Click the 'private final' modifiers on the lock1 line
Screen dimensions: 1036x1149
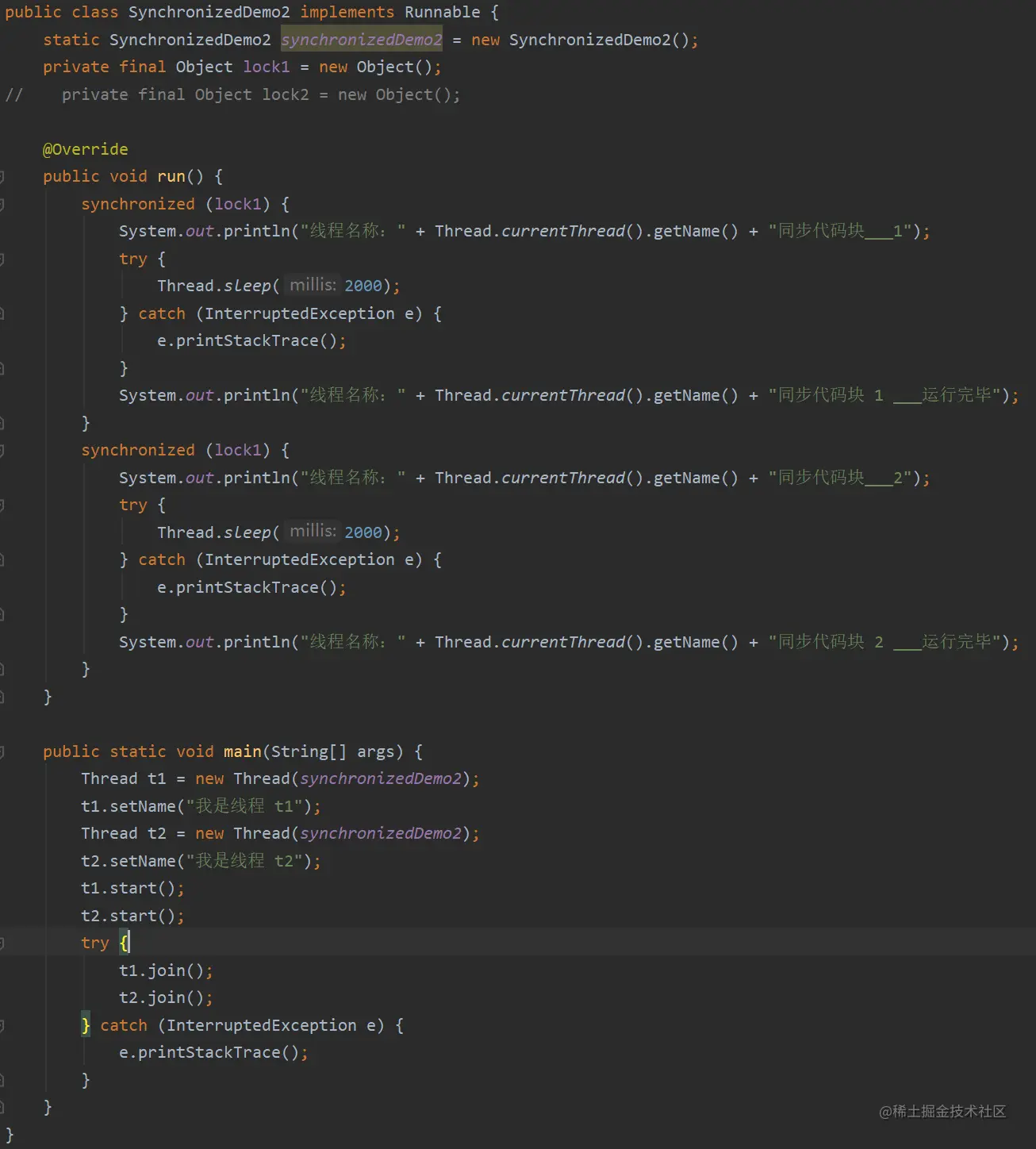[x=105, y=67]
